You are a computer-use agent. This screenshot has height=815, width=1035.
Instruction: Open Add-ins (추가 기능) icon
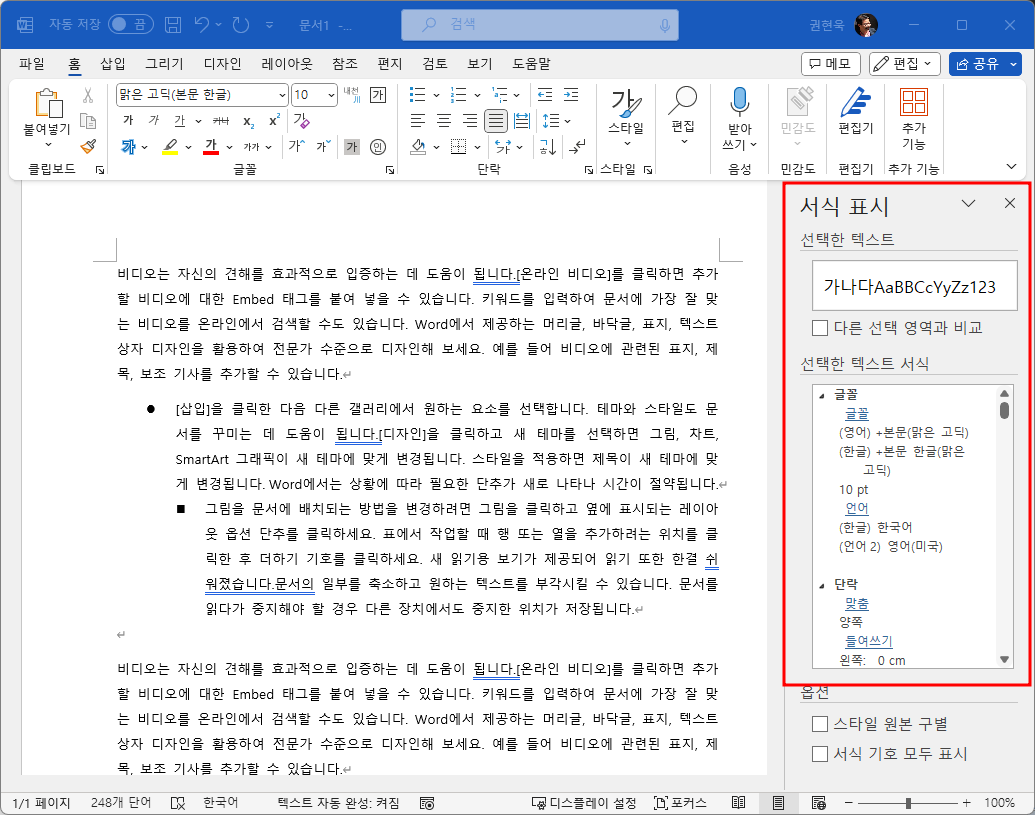click(x=914, y=102)
